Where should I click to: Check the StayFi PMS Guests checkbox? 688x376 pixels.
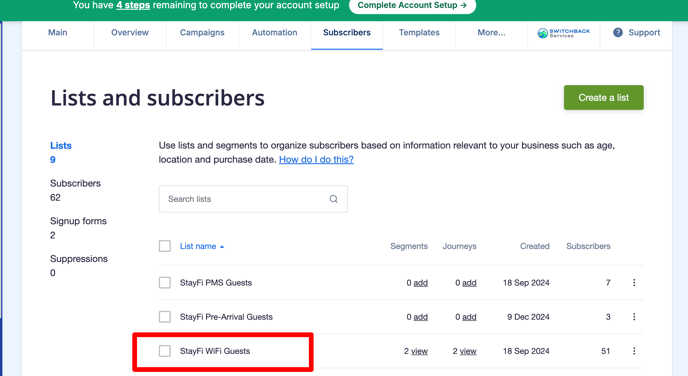pos(165,283)
